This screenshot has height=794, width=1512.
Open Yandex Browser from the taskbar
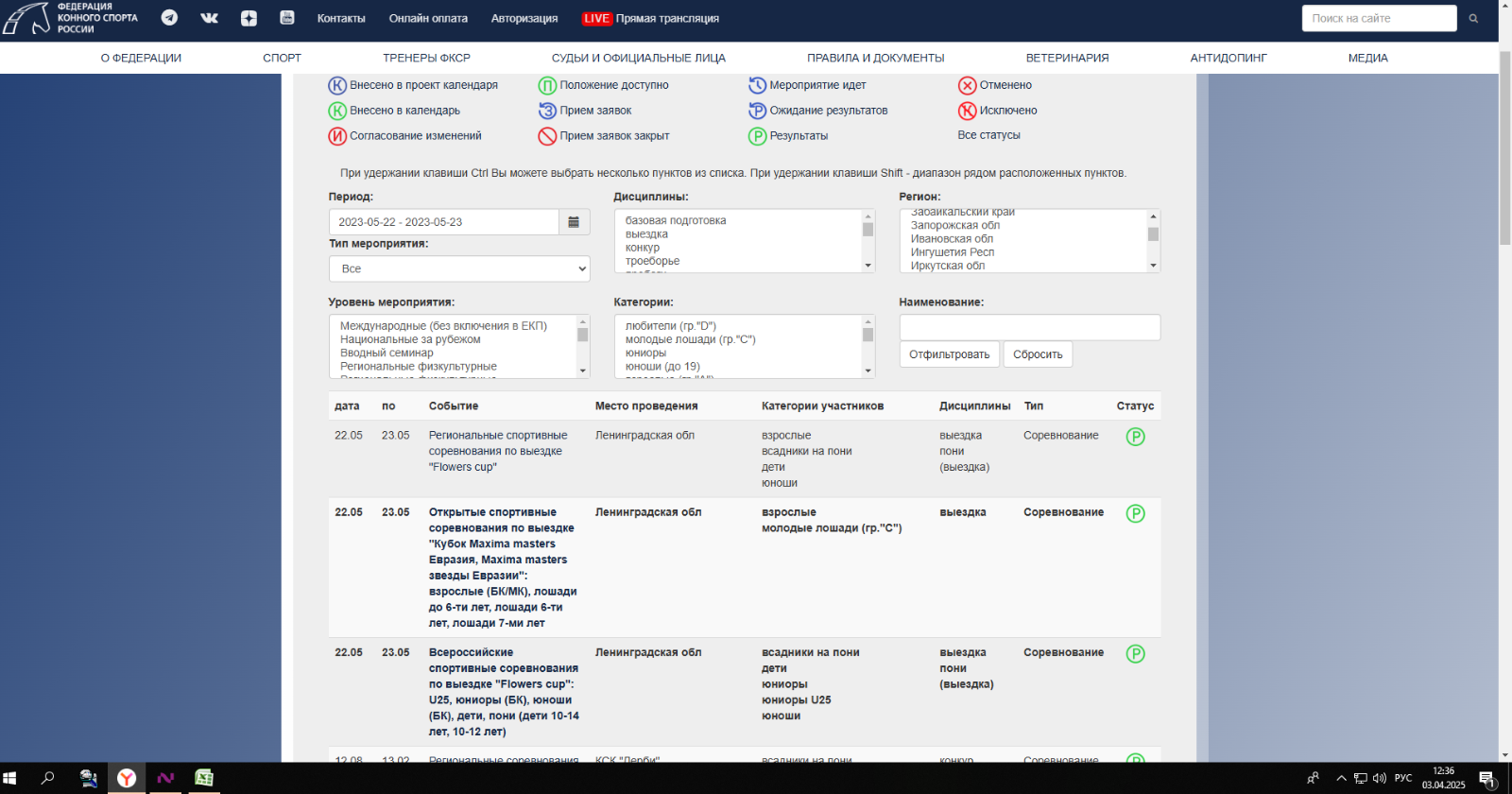click(127, 778)
